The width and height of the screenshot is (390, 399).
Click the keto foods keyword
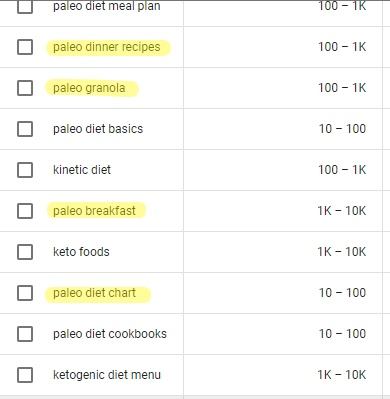pyautogui.click(x=81, y=252)
